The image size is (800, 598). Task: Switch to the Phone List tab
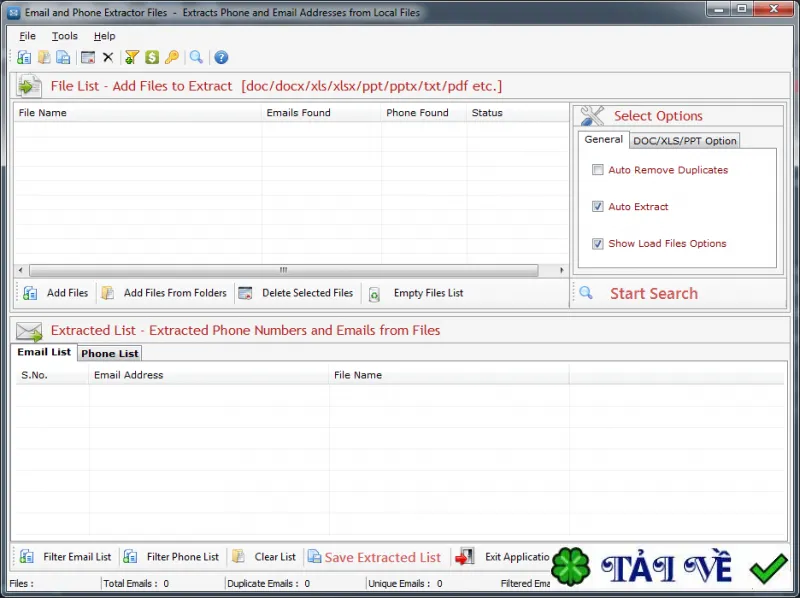click(110, 353)
